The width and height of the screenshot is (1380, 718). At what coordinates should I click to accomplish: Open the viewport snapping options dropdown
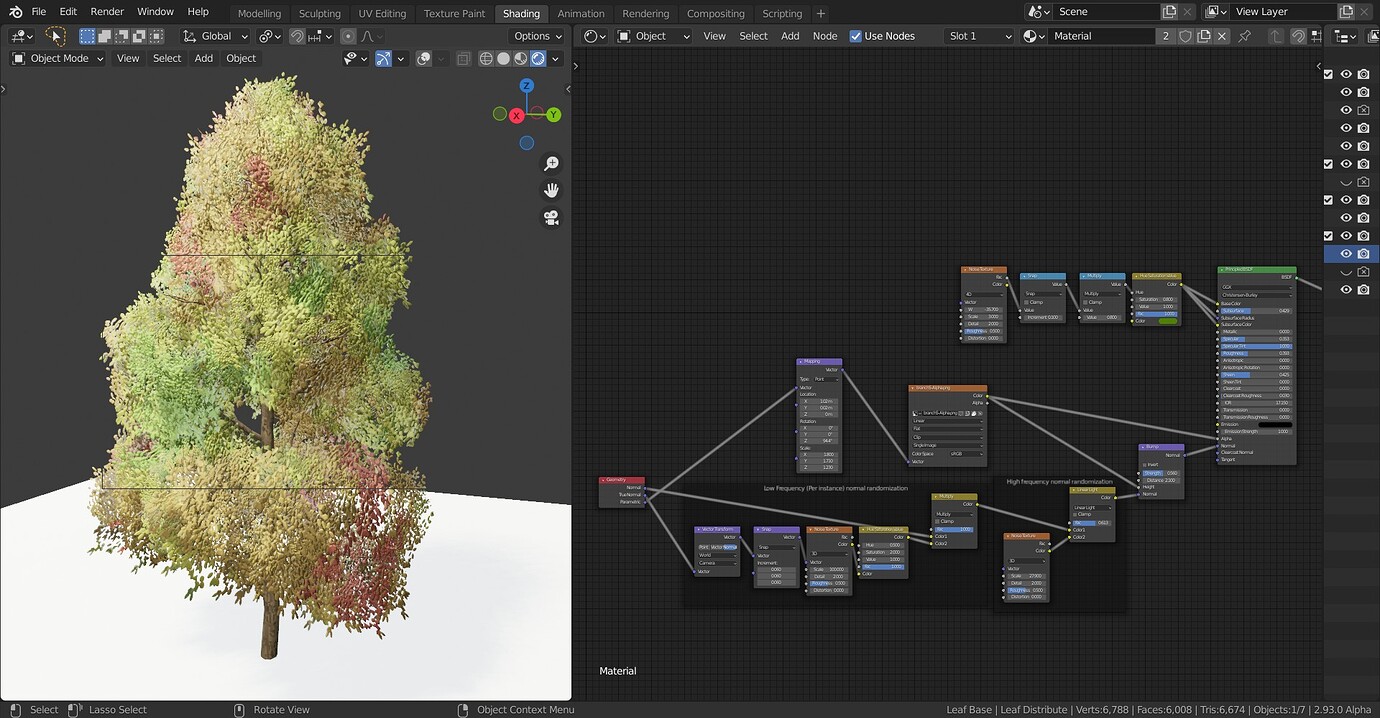tap(321, 36)
